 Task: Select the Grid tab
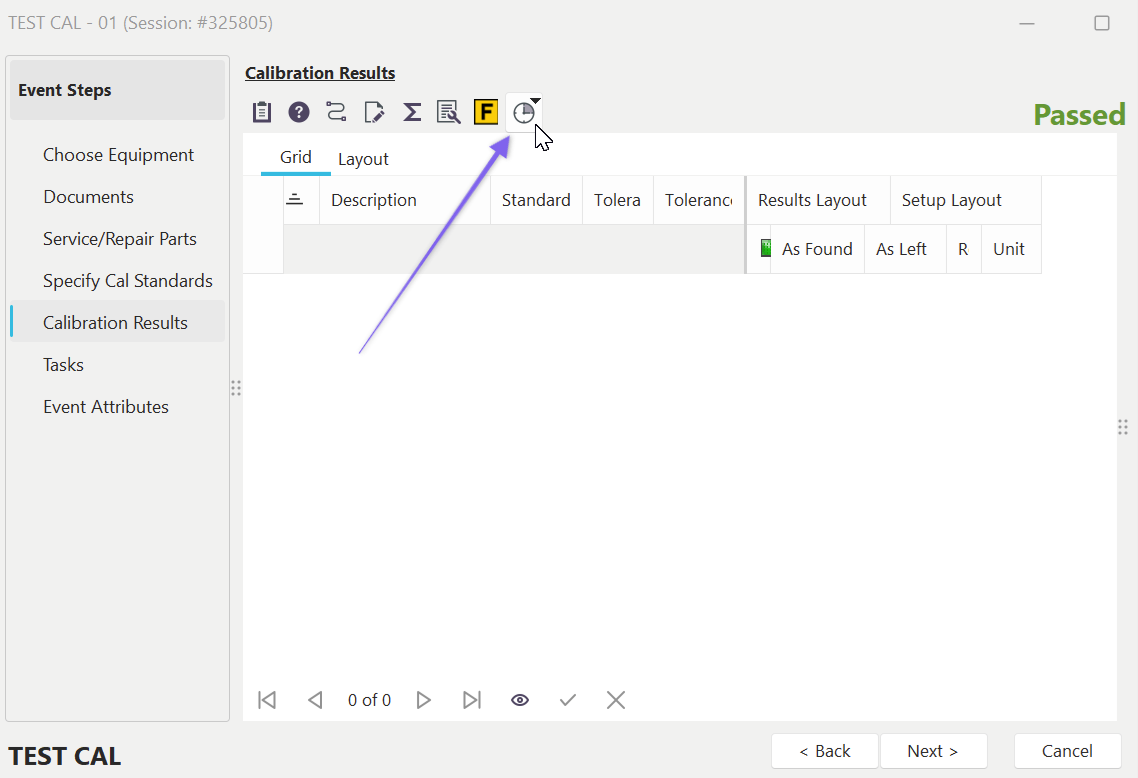296,158
